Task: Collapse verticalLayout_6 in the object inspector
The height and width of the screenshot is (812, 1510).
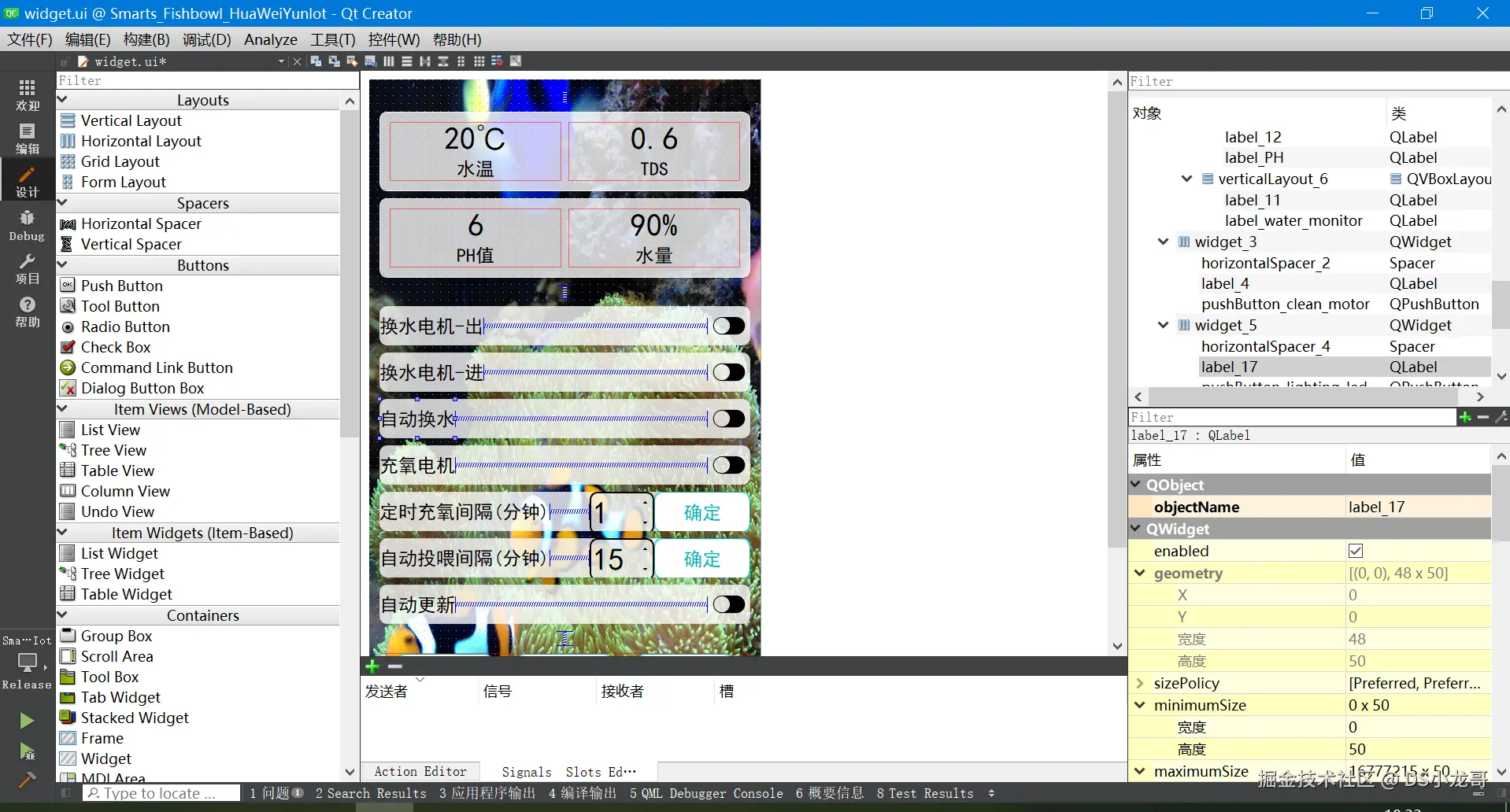Action: click(1186, 179)
